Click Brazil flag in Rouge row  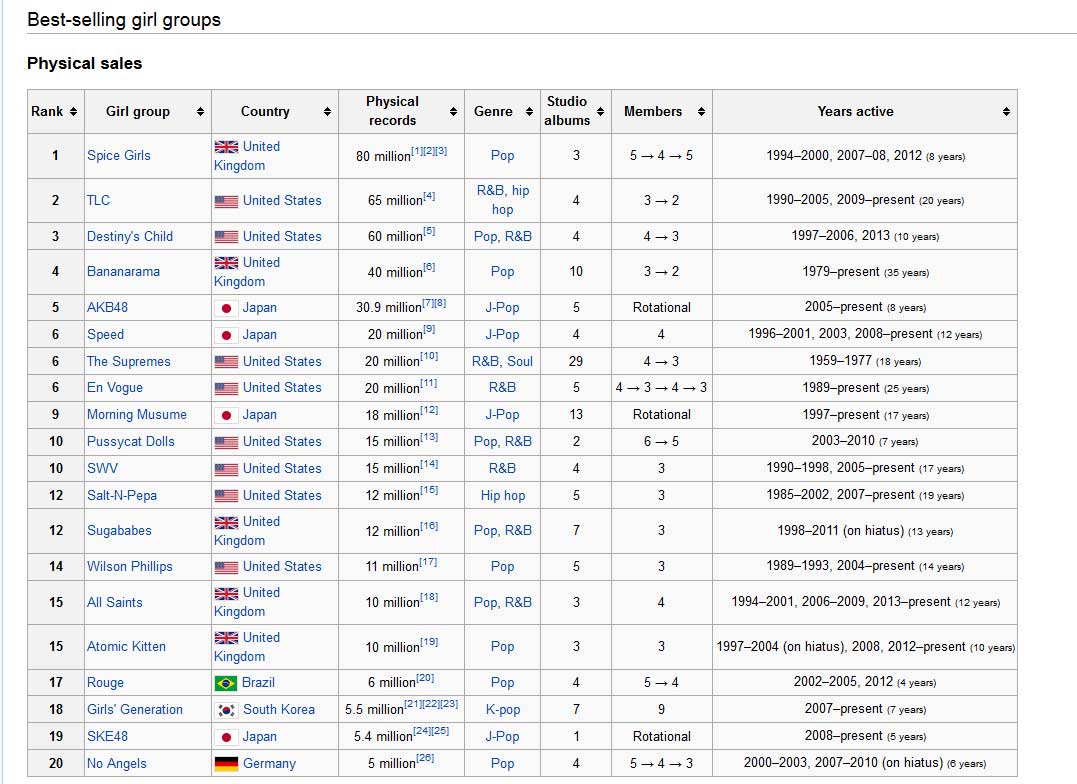coord(225,683)
